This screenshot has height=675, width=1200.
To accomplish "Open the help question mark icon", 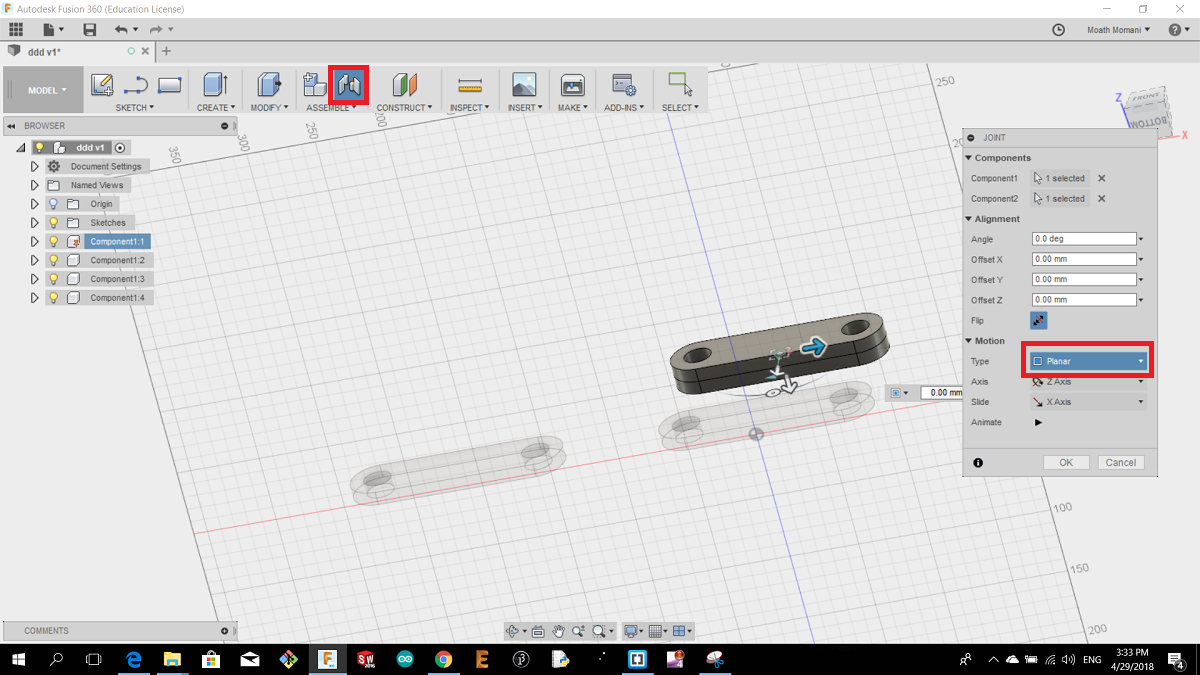I will click(1175, 30).
